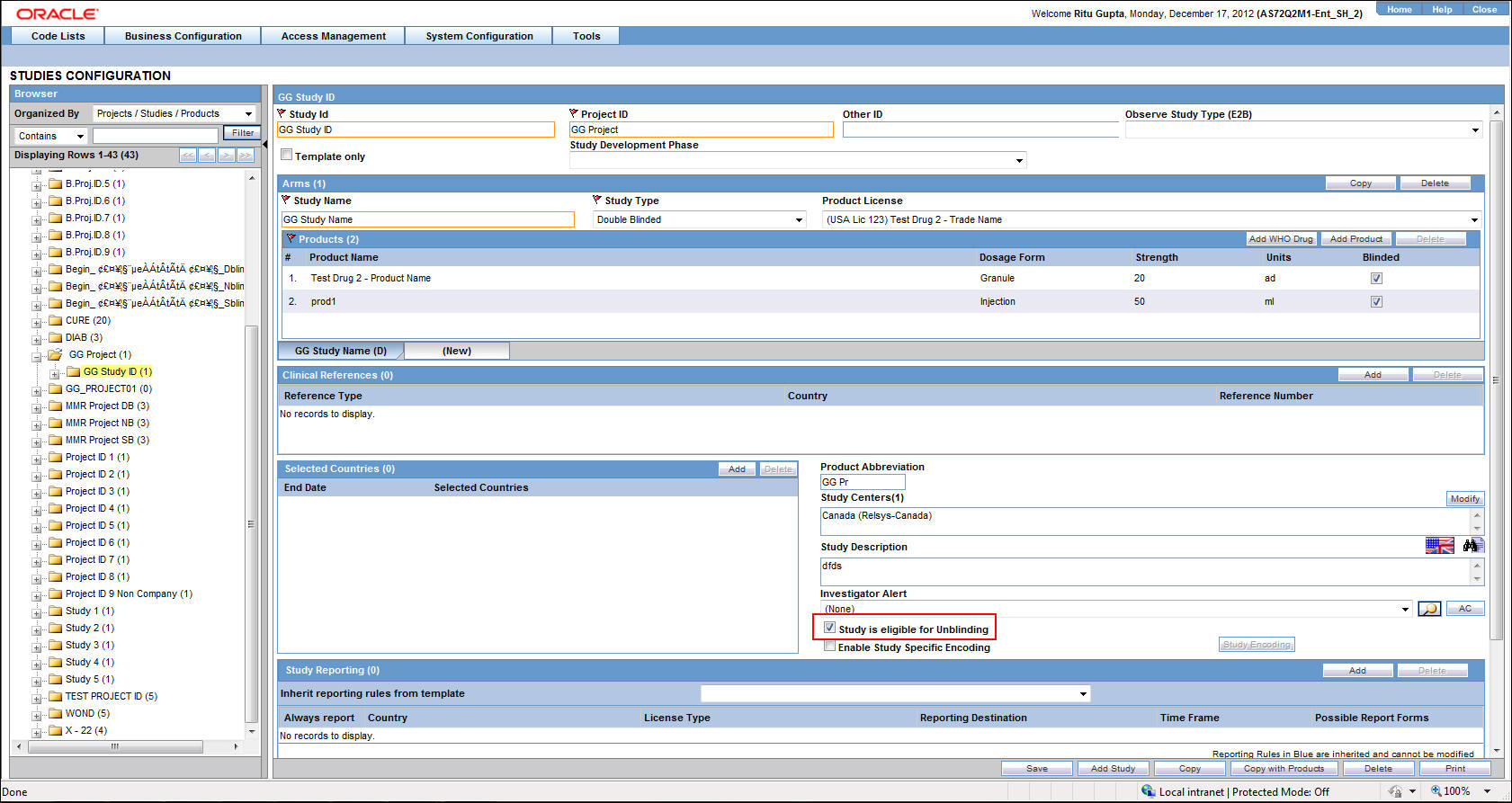Click the Add Product button

pyautogui.click(x=1356, y=239)
